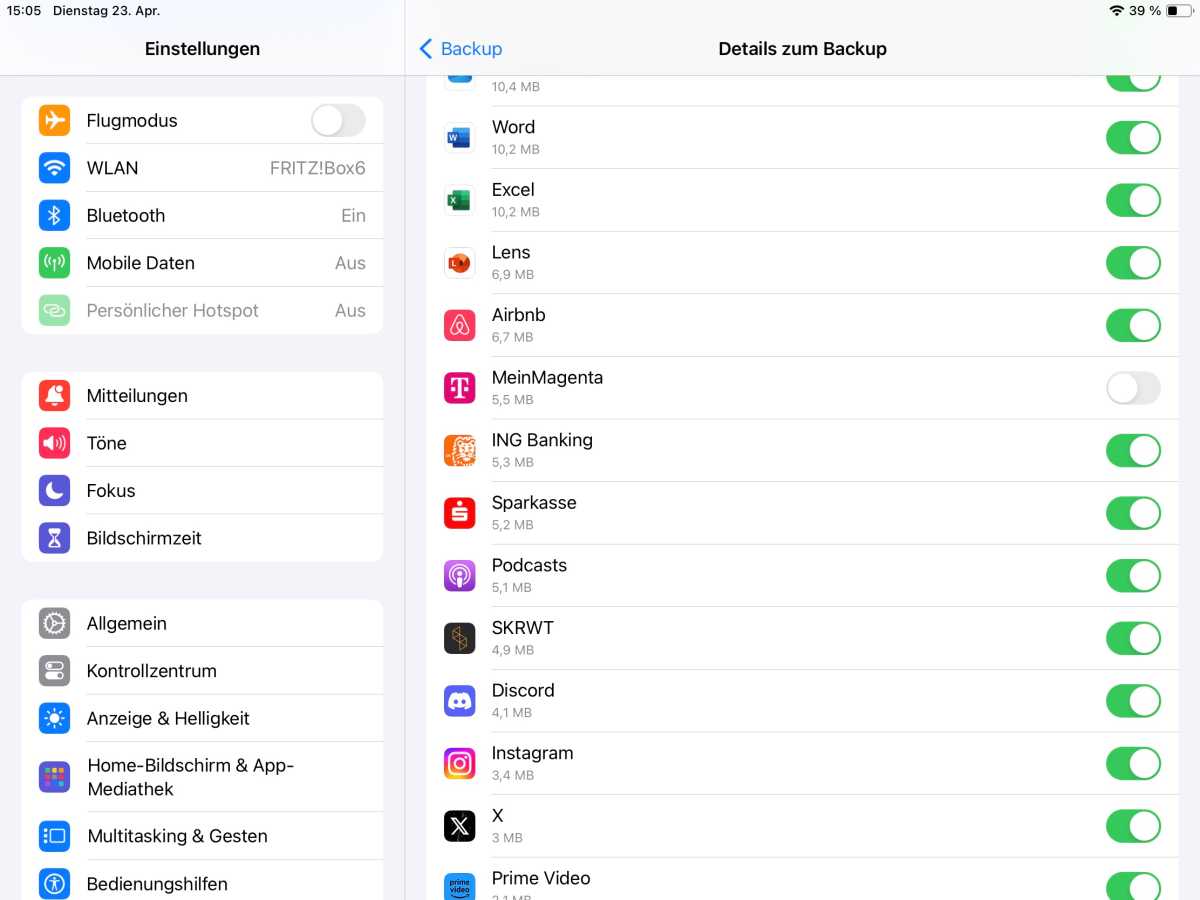Viewport: 1200px width, 900px height.
Task: Turn off Instagram backup toggle
Action: coord(1133,763)
